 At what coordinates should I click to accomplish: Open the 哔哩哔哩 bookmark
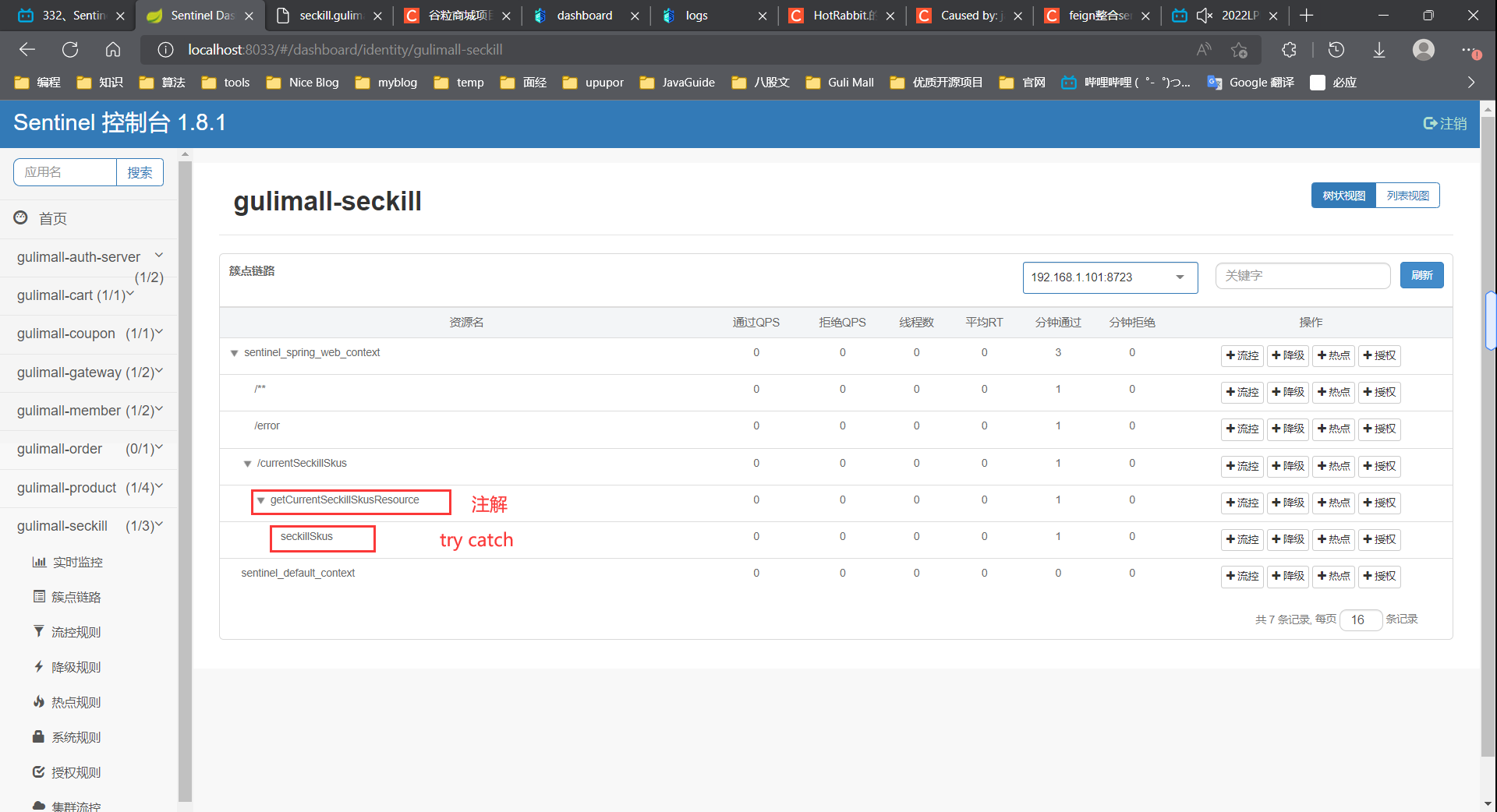1126,83
